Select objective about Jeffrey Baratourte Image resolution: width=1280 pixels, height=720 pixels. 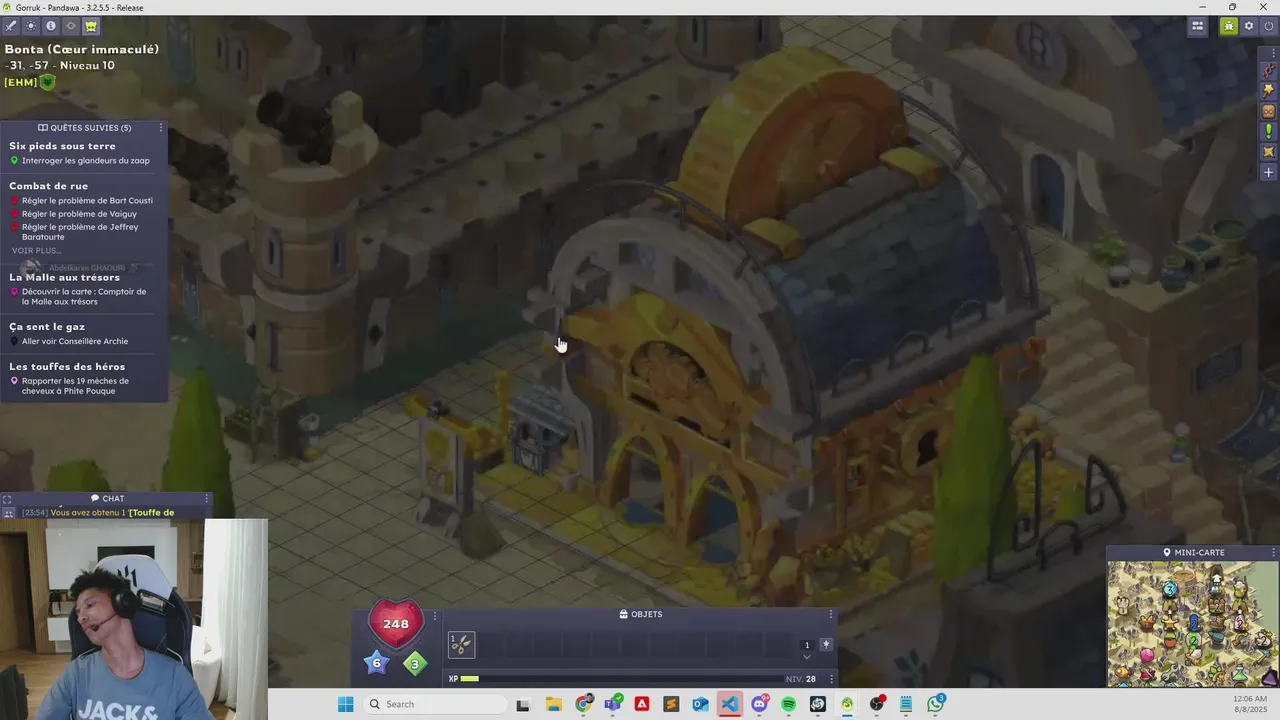(x=80, y=232)
